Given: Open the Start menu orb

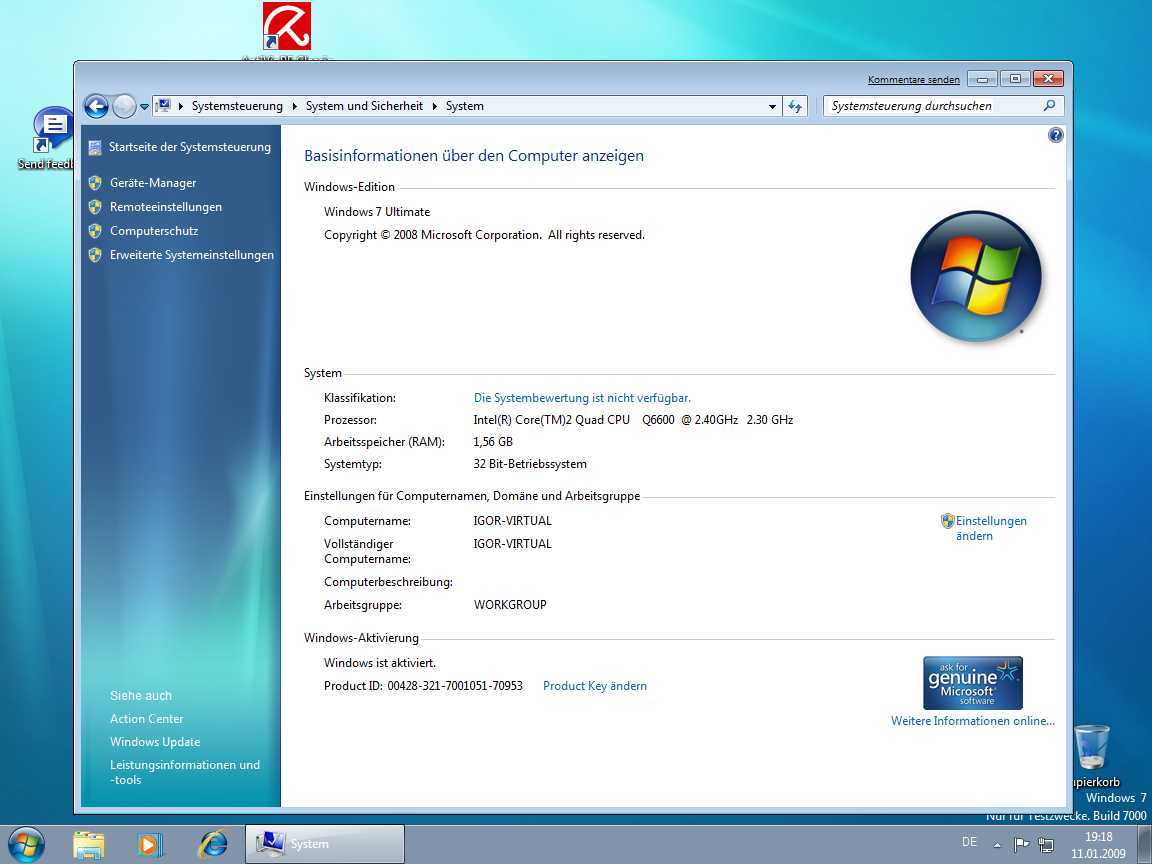Looking at the screenshot, I should click(26, 844).
